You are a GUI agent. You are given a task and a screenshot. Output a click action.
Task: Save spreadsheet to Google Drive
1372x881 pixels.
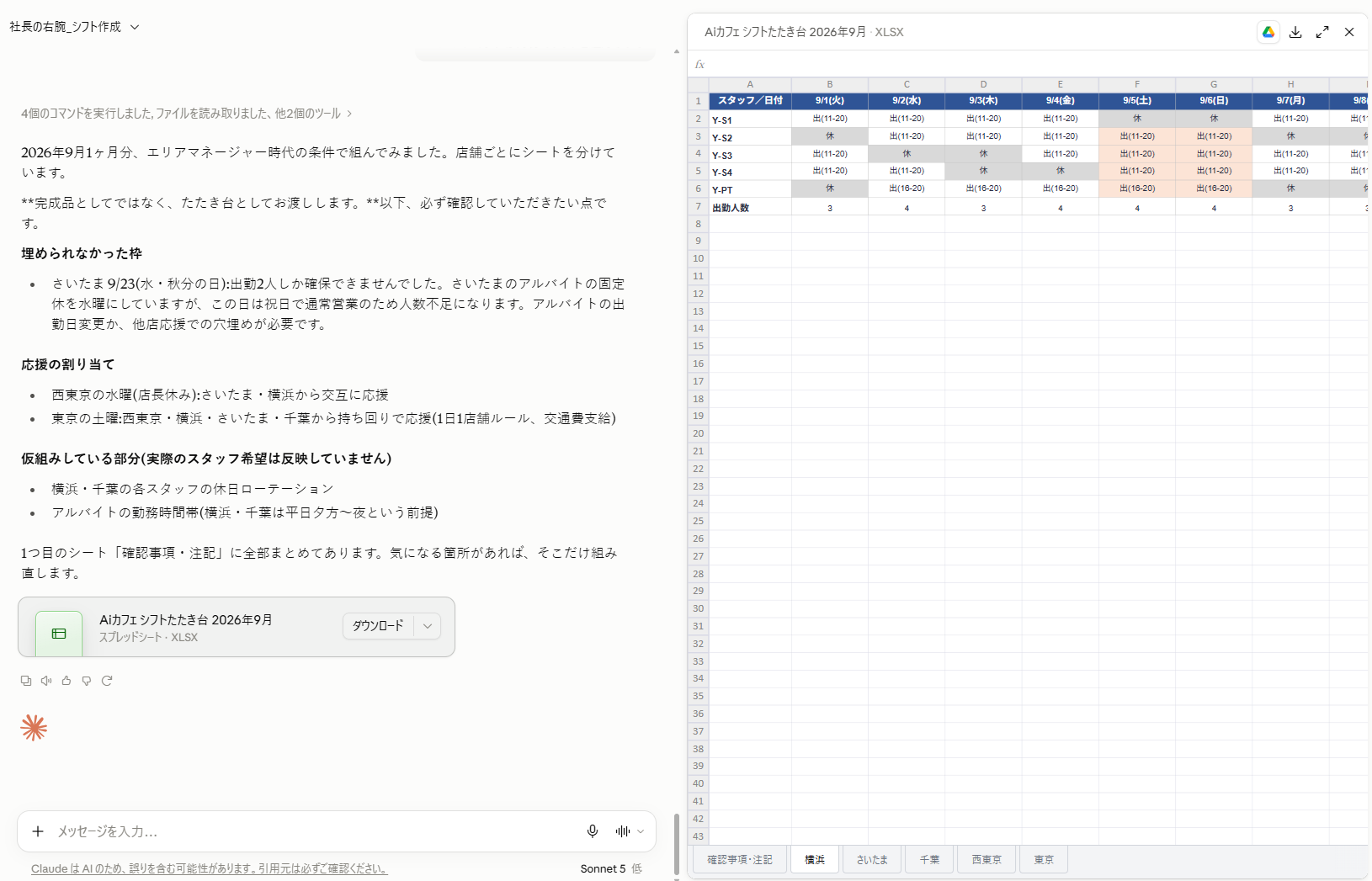point(1268,32)
